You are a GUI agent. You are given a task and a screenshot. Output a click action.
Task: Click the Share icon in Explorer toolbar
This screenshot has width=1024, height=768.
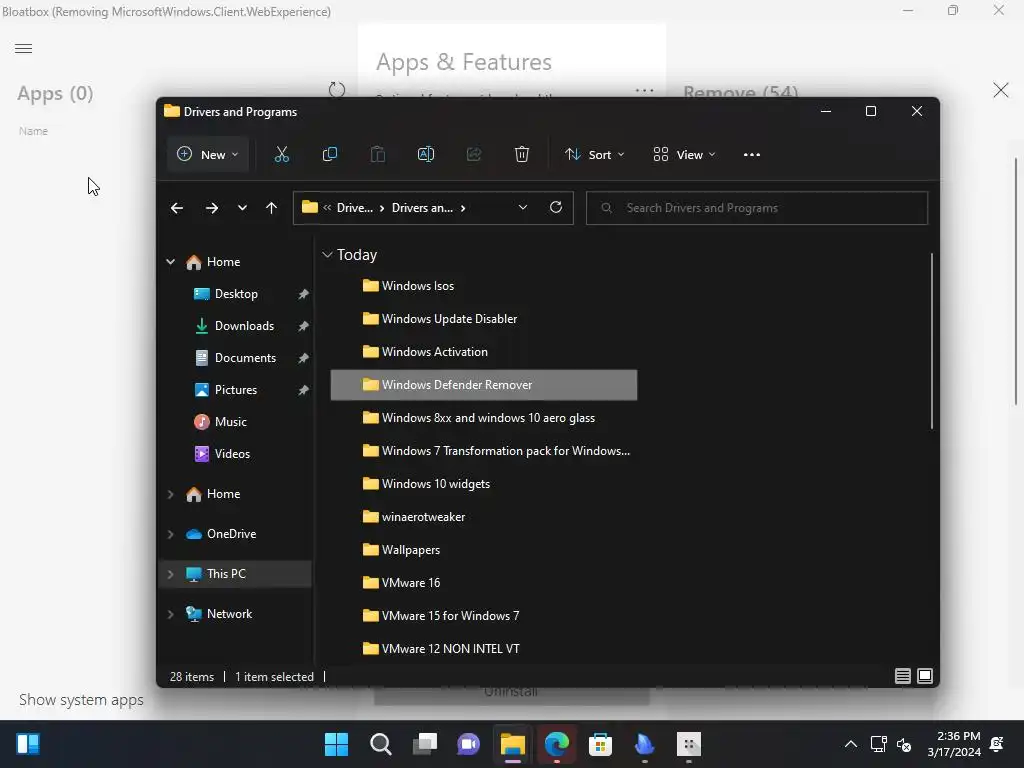(473, 155)
